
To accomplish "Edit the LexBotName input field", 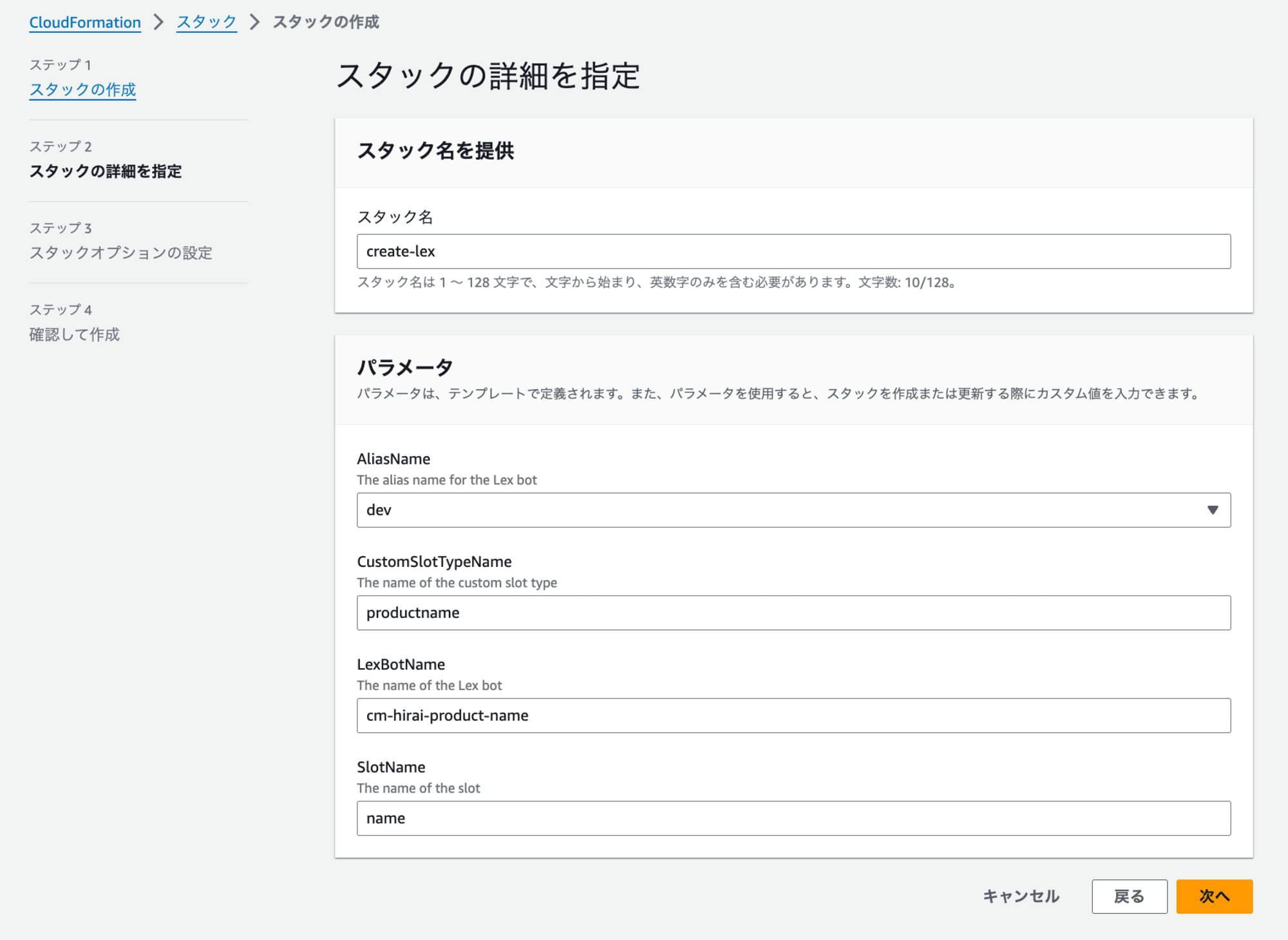I will [795, 715].
